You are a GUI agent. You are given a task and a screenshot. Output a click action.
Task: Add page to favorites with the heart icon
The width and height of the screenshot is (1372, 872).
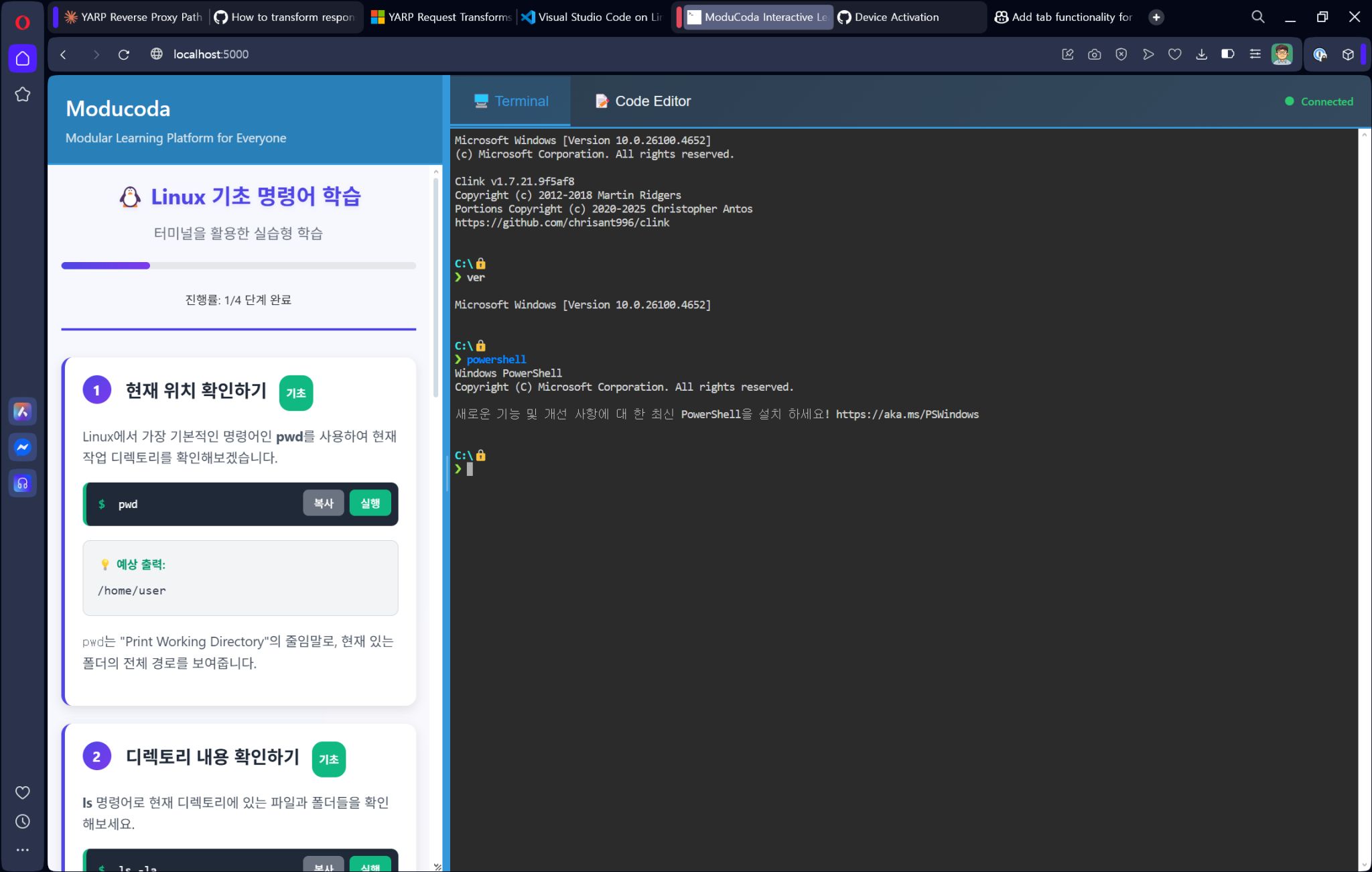point(1175,54)
